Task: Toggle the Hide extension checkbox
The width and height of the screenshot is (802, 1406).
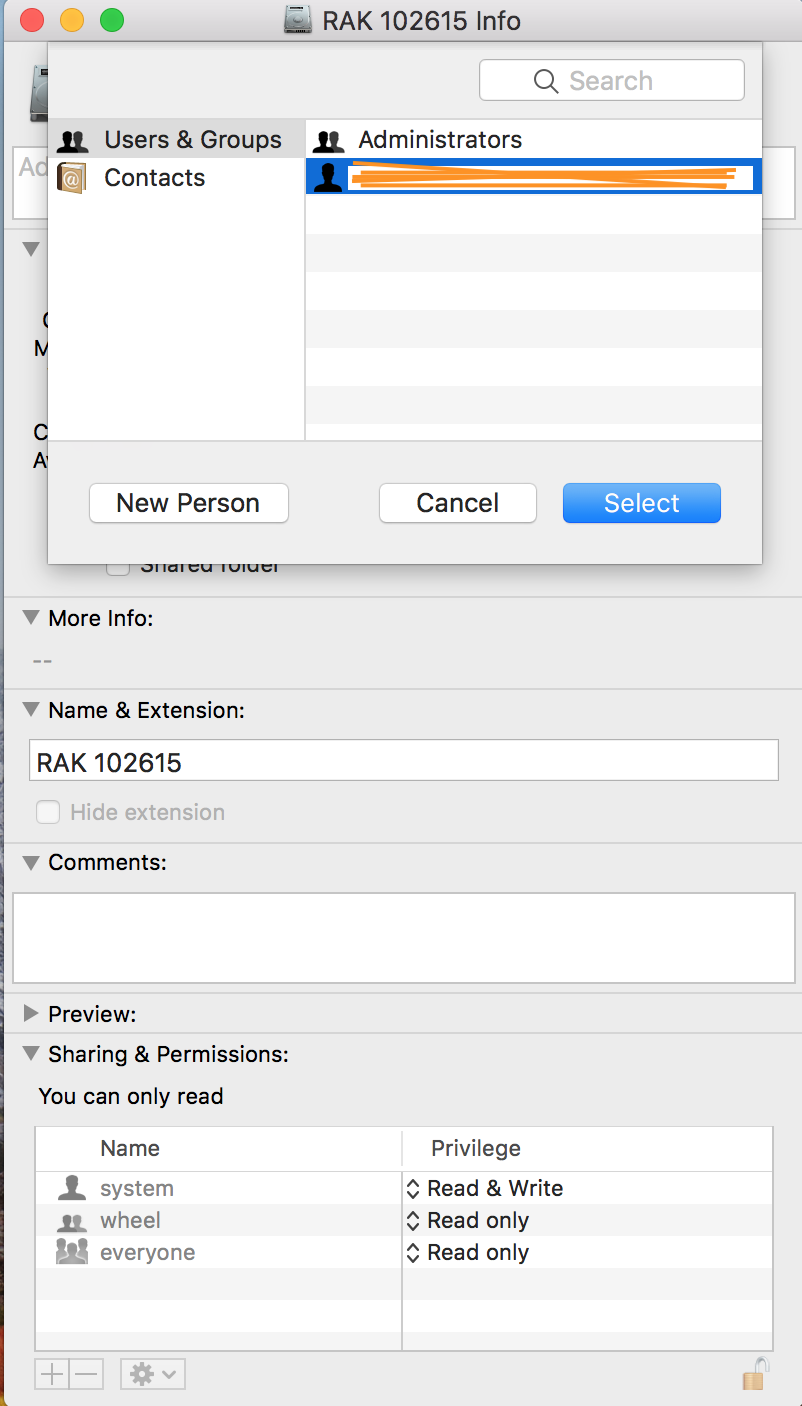Action: (48, 812)
